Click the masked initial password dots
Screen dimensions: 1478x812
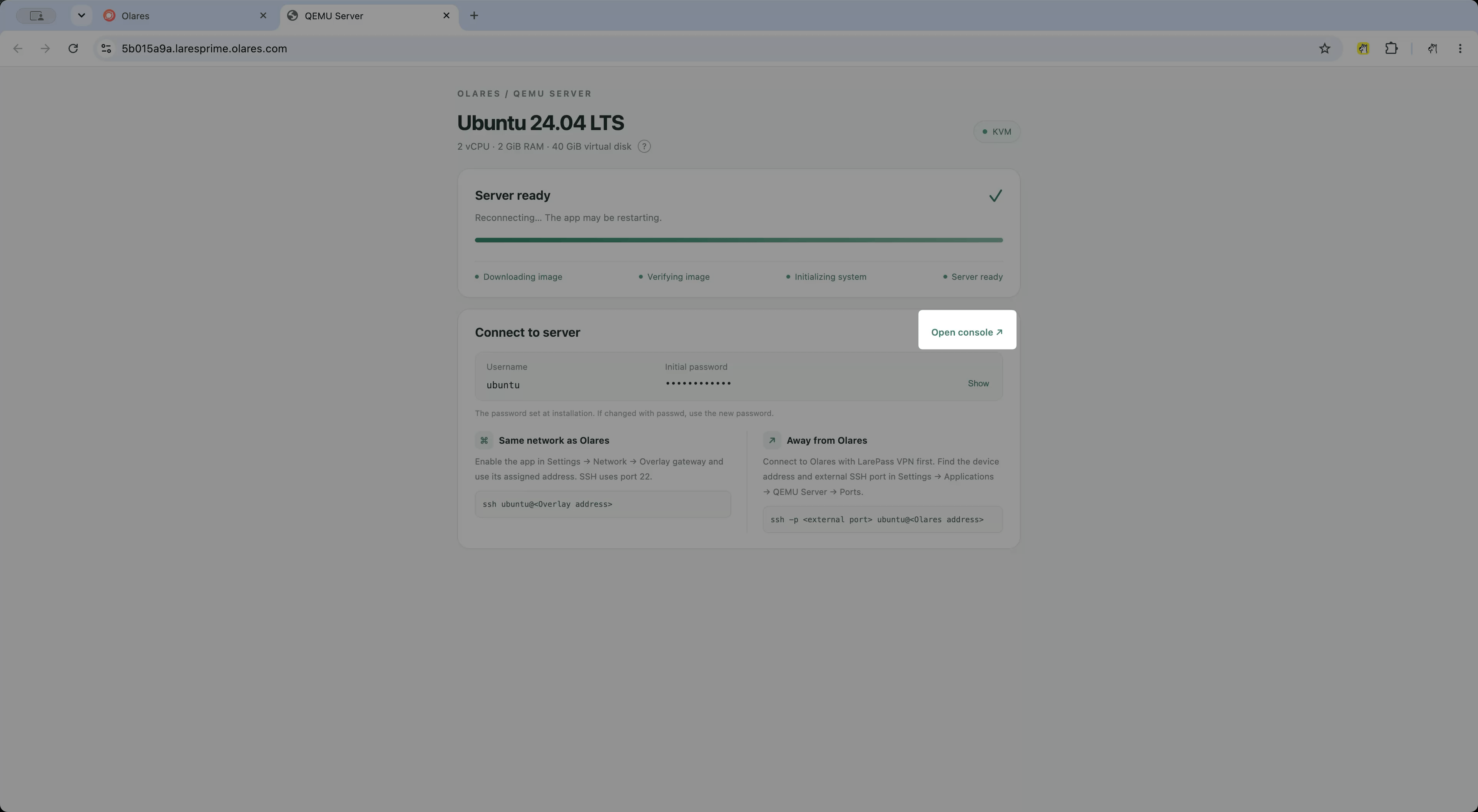pyautogui.click(x=698, y=383)
